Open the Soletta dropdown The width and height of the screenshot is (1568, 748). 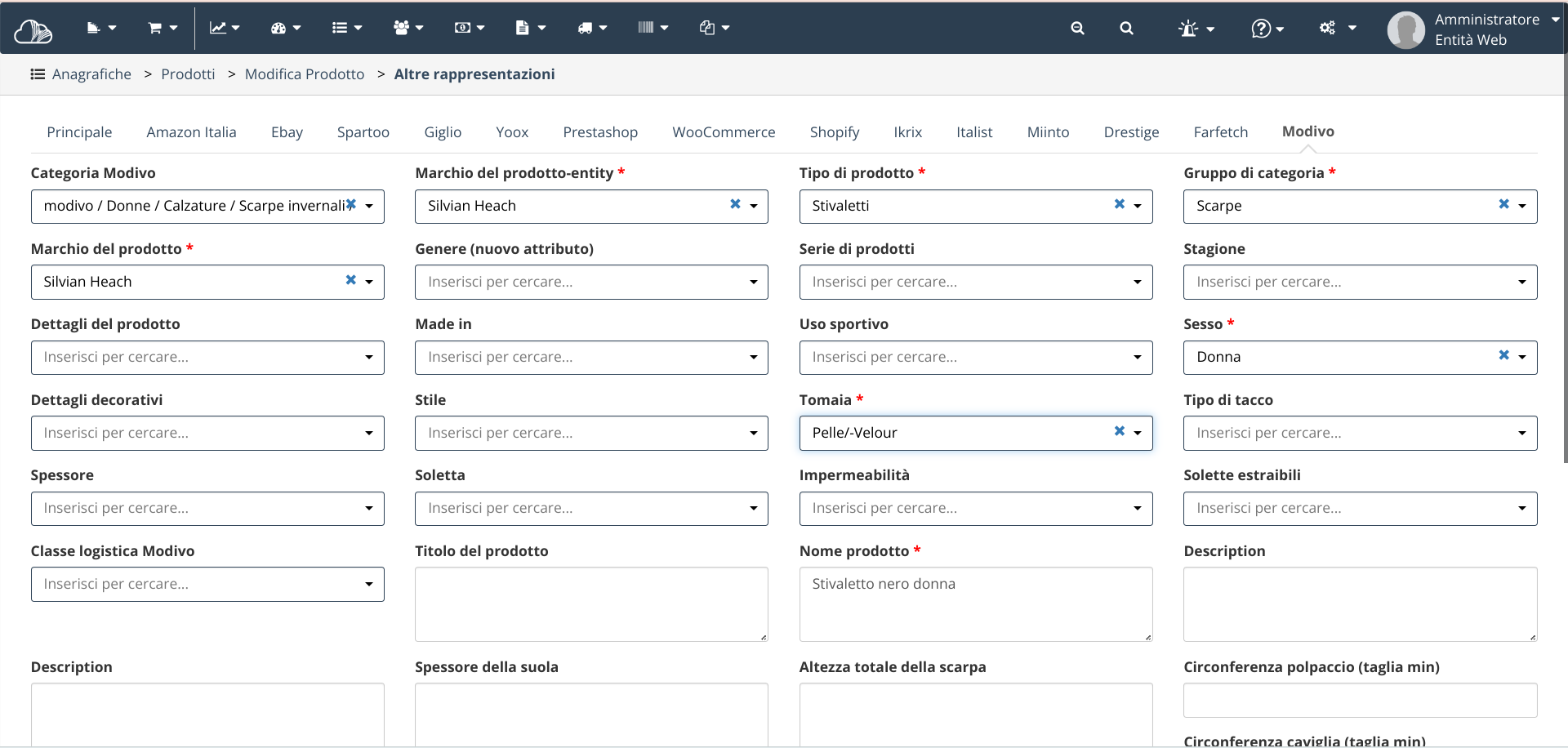coord(591,509)
